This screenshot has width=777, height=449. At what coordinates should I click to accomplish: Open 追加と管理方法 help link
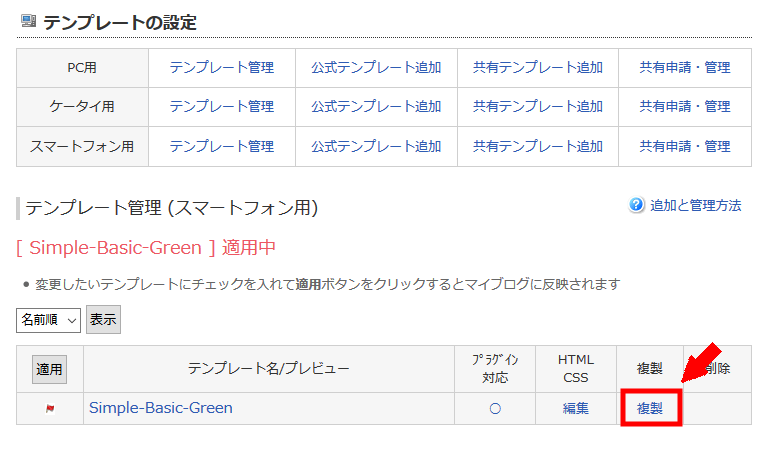(x=695, y=205)
